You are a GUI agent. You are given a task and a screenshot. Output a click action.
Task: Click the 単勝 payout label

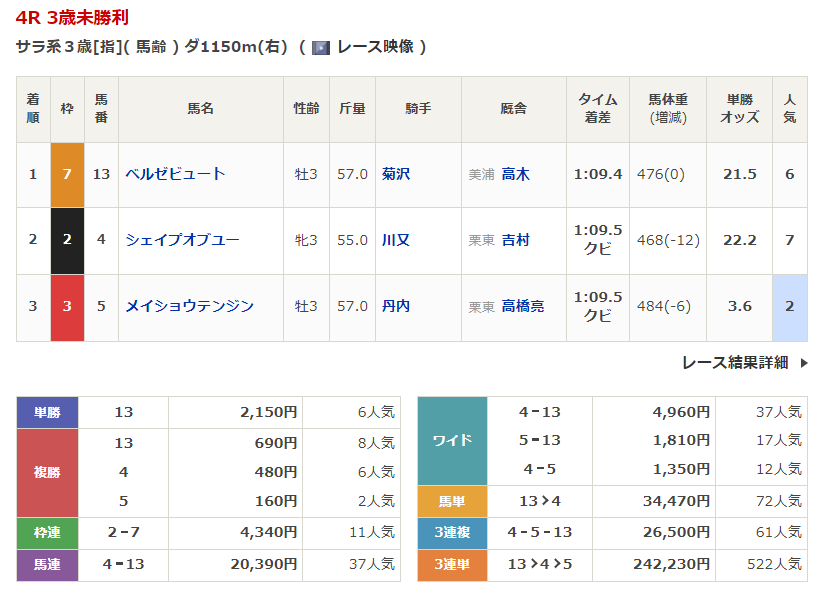(x=48, y=412)
